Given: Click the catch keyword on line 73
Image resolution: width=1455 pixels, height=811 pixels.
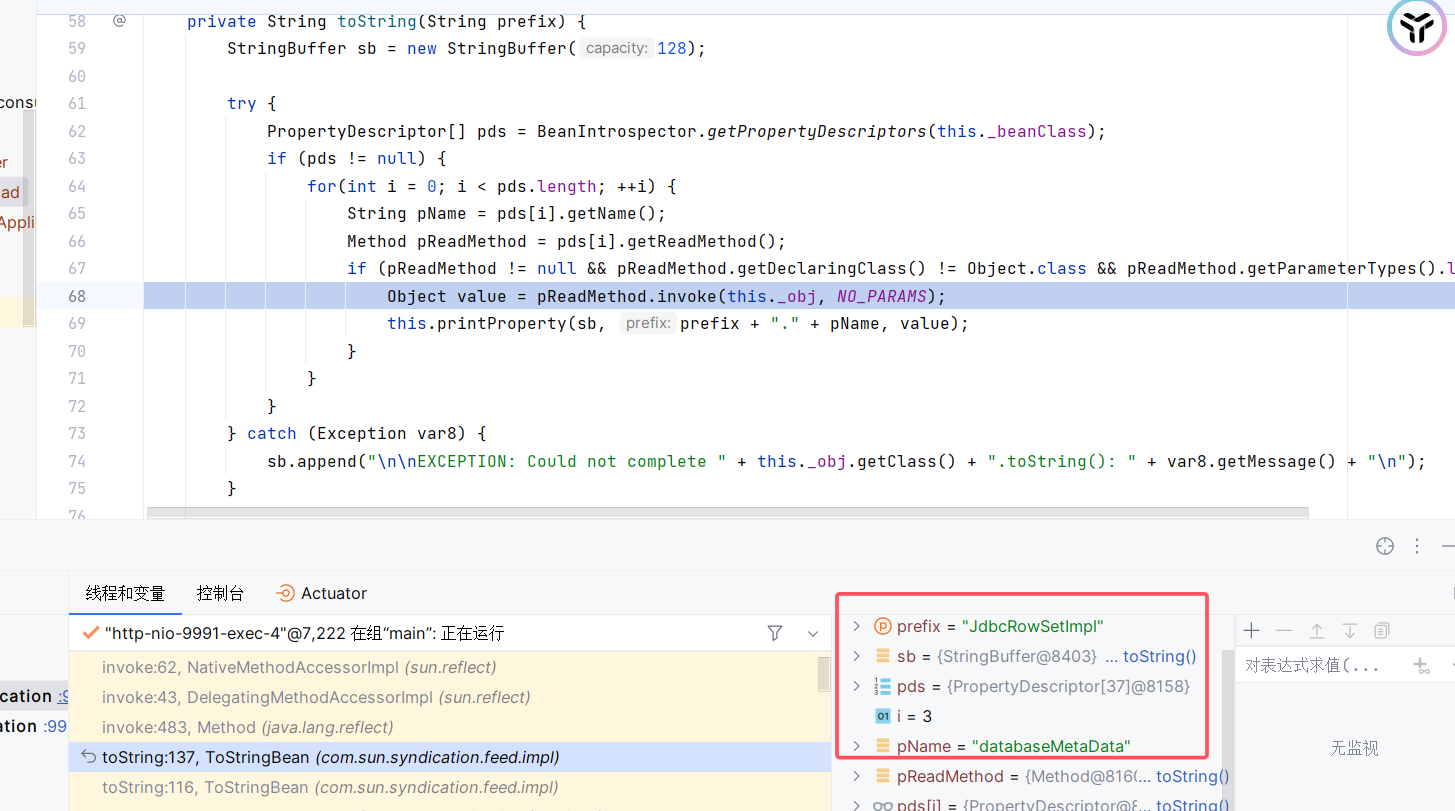Looking at the screenshot, I should (272, 433).
